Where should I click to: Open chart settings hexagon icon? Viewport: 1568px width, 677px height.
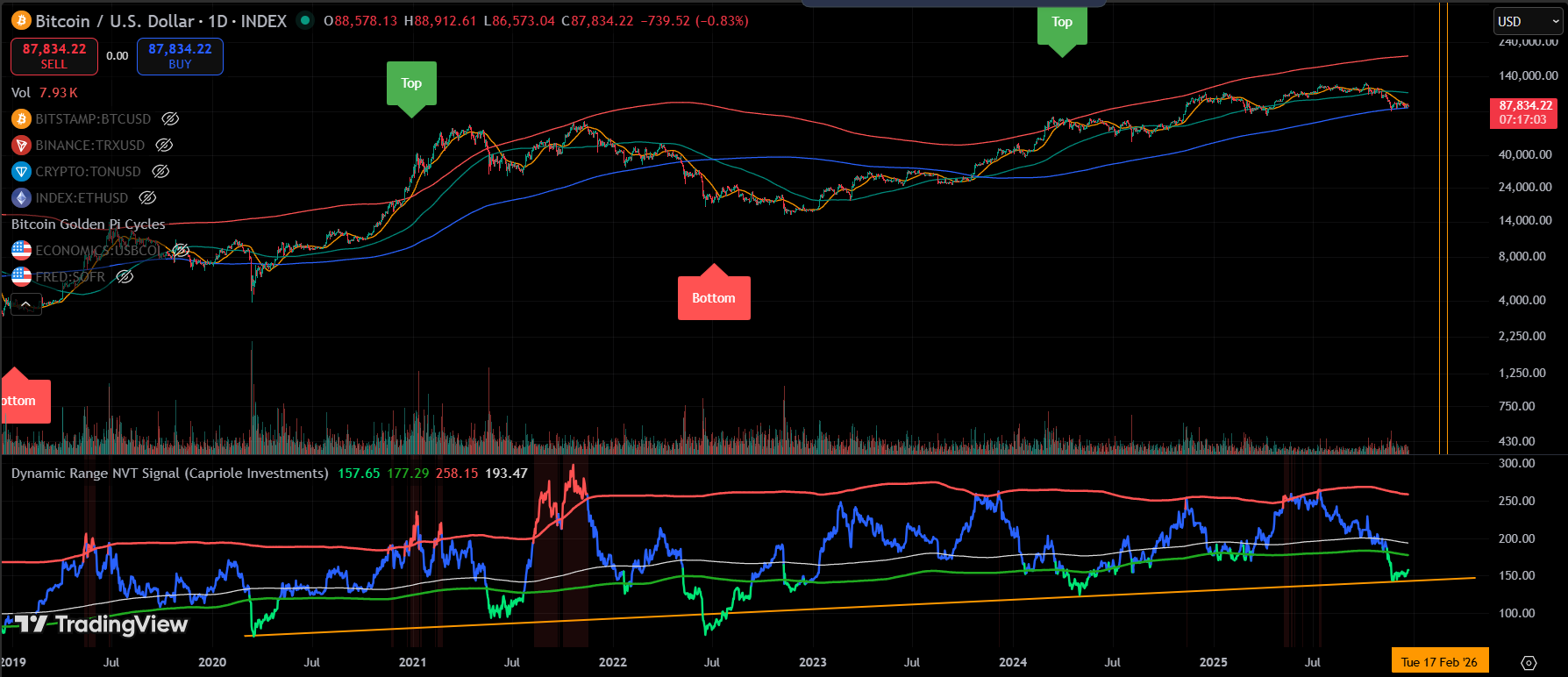tap(1529, 662)
